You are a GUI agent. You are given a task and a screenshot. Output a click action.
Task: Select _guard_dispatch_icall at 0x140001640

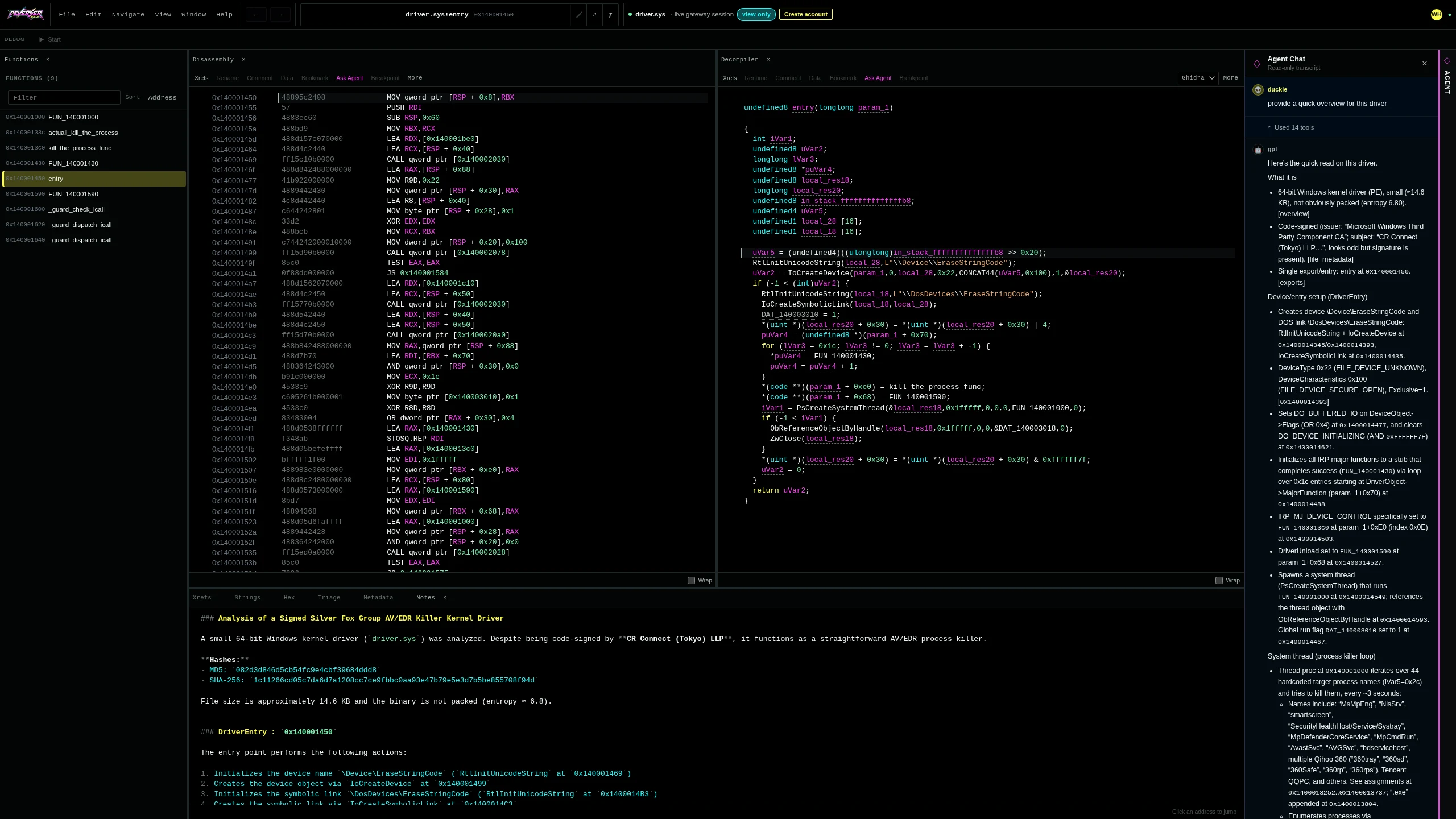tap(94, 240)
